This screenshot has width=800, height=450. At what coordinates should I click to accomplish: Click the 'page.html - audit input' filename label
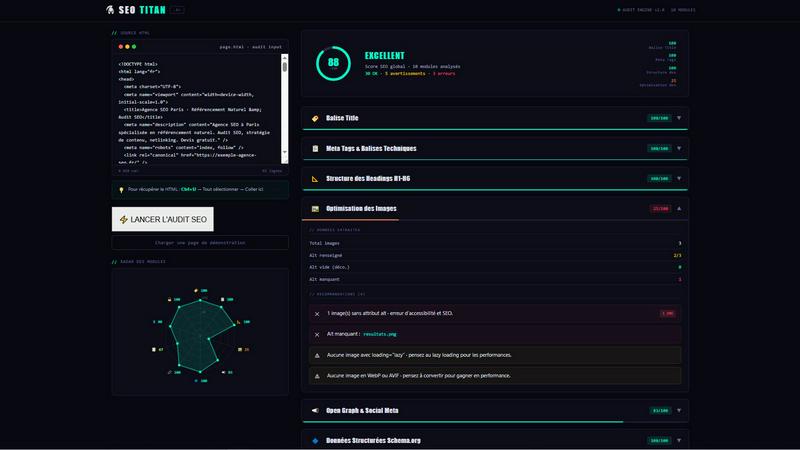[x=251, y=47]
